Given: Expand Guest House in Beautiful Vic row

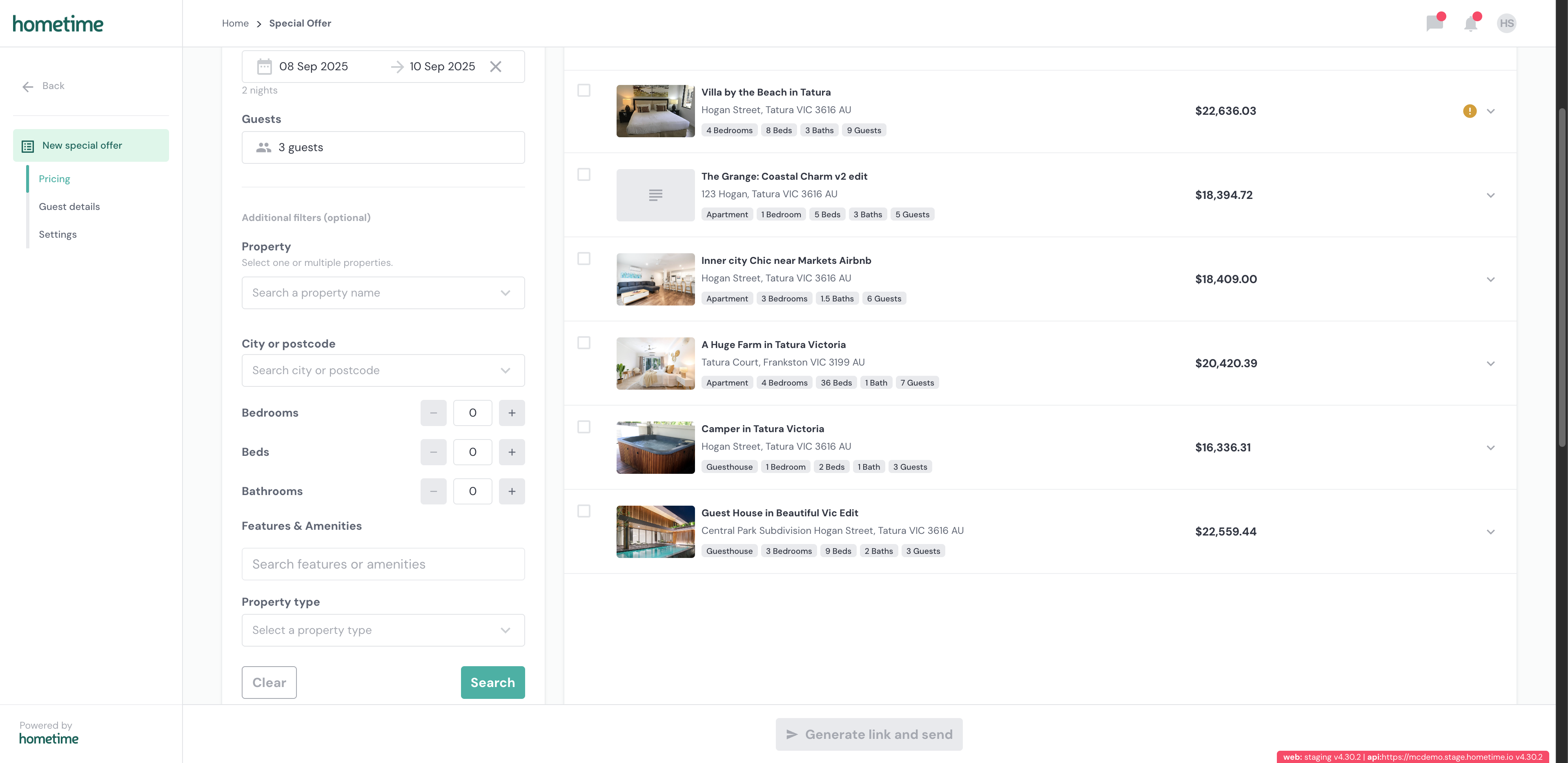Looking at the screenshot, I should pos(1491,531).
